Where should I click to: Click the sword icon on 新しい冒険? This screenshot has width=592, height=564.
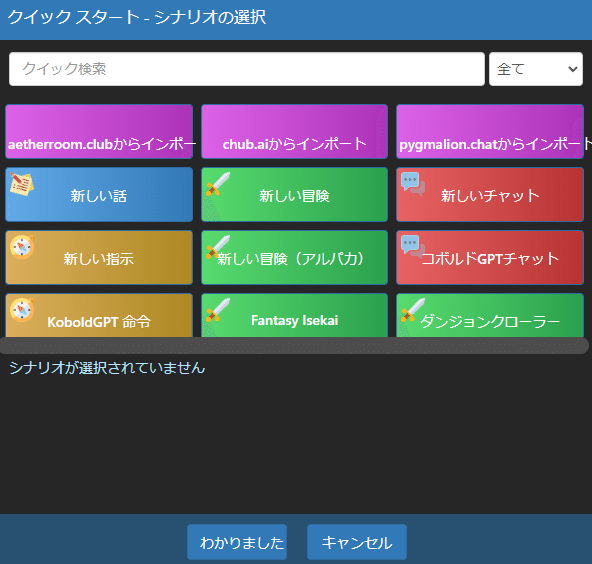[x=218, y=184]
